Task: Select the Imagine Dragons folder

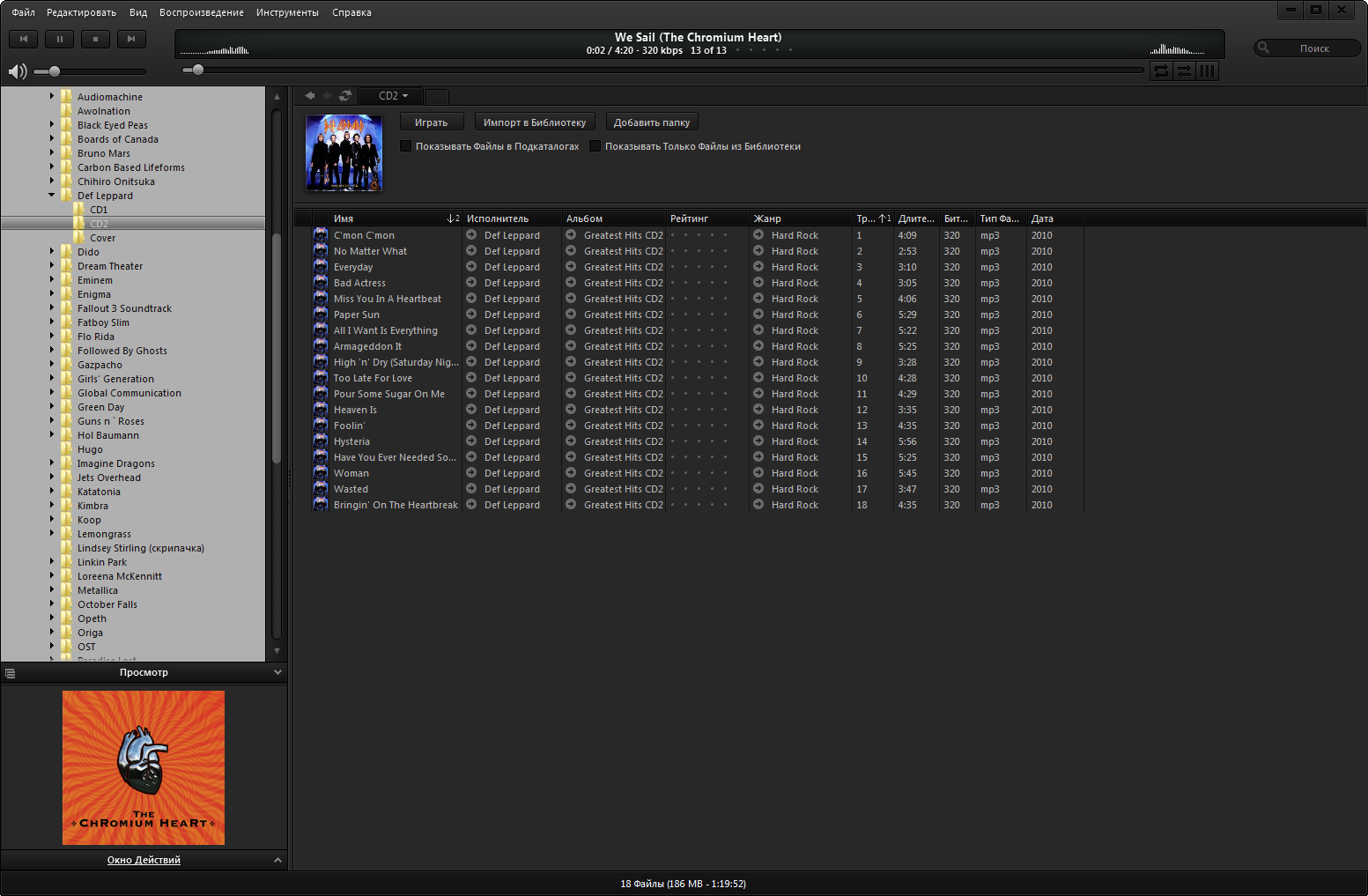Action: coord(115,463)
